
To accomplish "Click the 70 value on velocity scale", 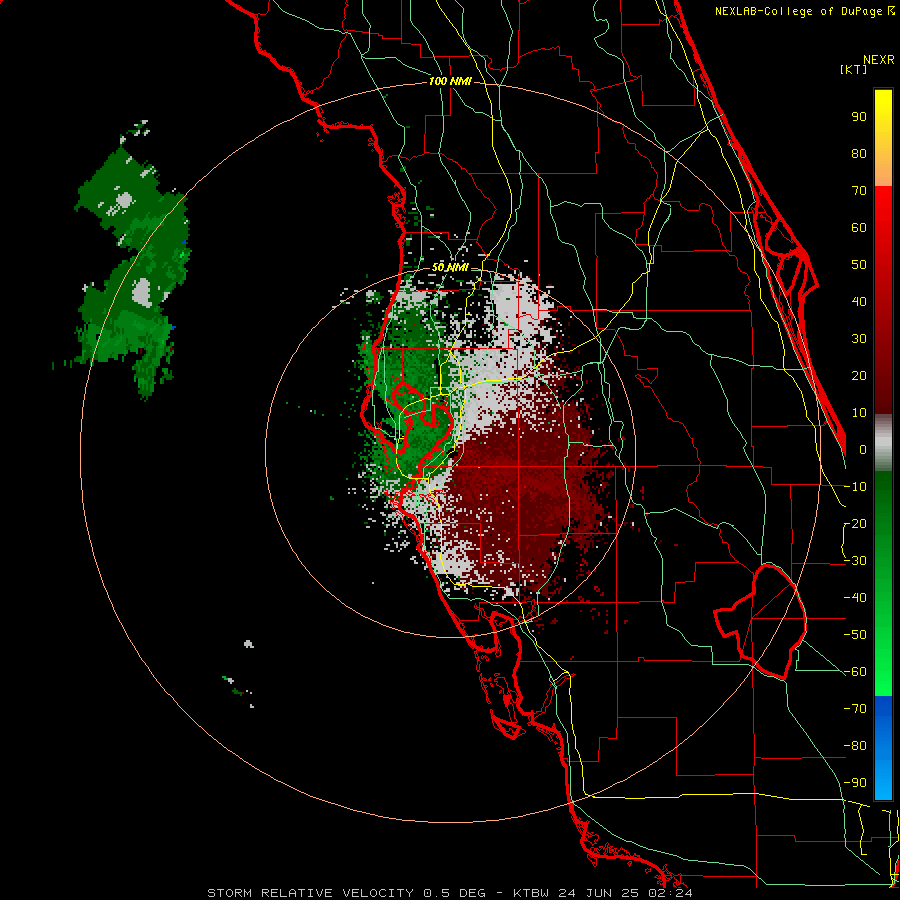I will pyautogui.click(x=859, y=191).
